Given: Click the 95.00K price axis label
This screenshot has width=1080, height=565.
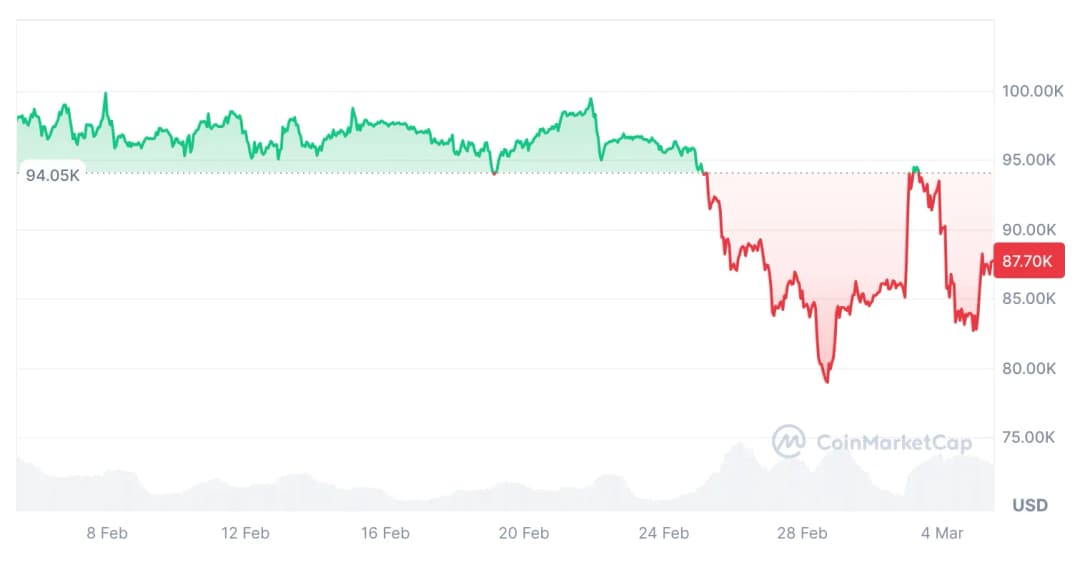Looking at the screenshot, I should coord(1030,160).
